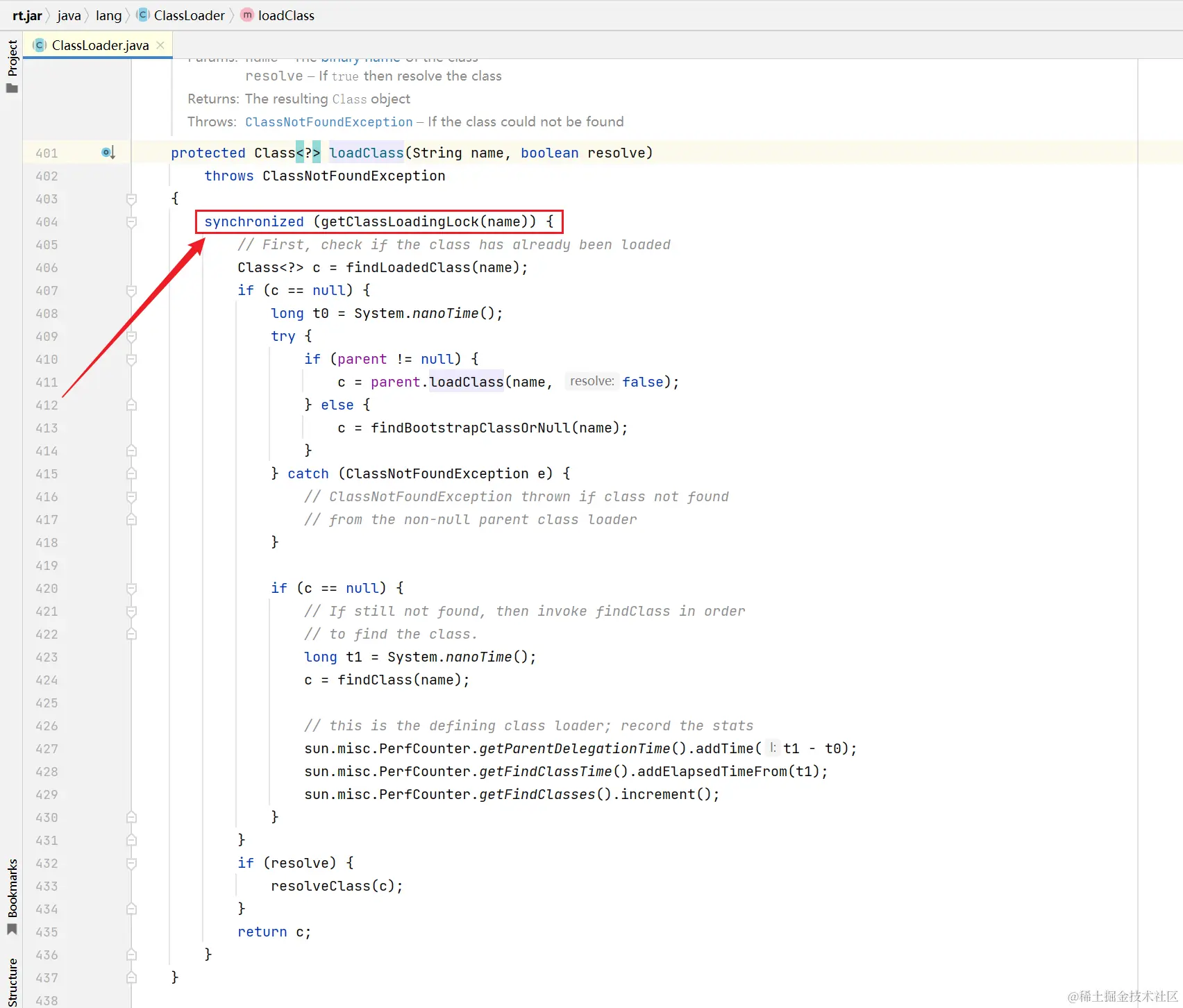Click ClassLoader in the breadcrumb bar

(189, 15)
